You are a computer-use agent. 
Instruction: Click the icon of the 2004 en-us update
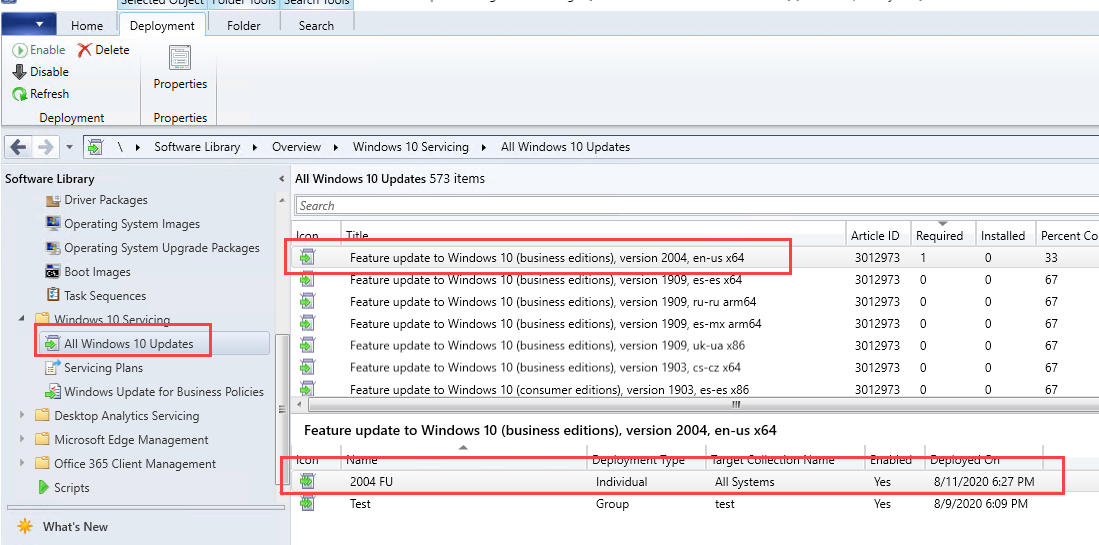tap(307, 257)
